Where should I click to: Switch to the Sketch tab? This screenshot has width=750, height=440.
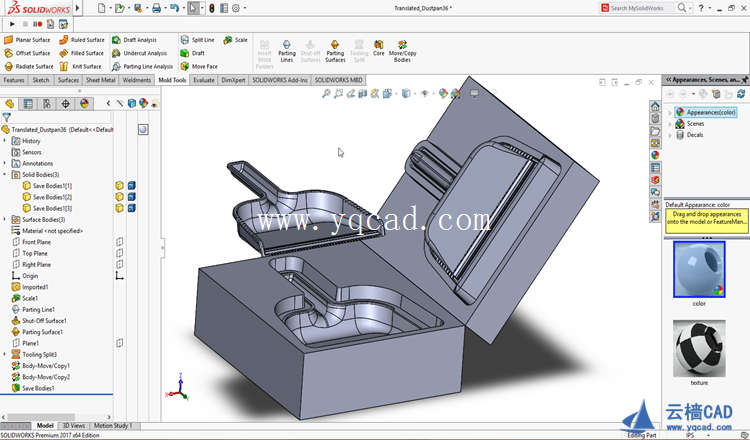click(x=41, y=80)
